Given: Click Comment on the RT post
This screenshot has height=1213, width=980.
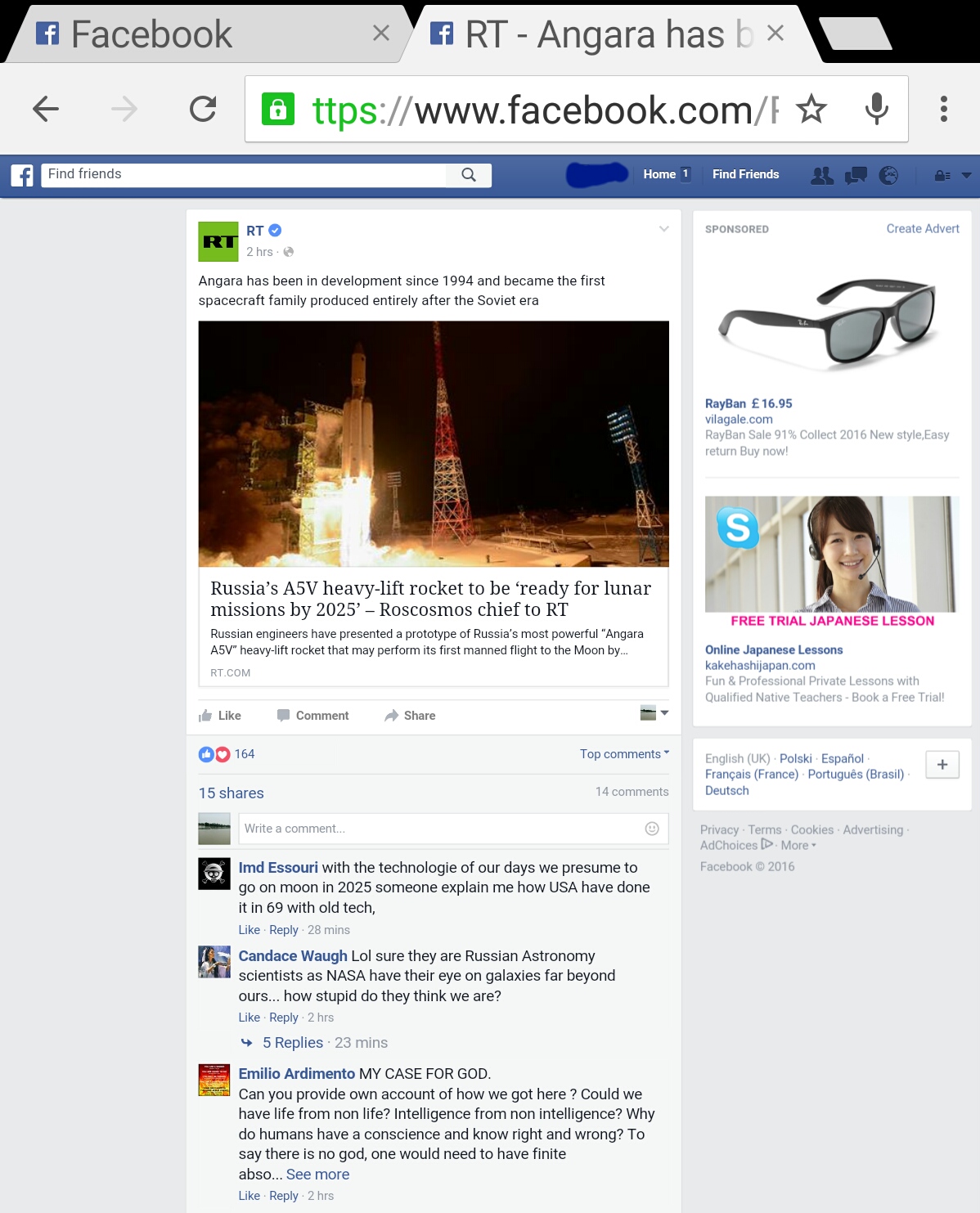Looking at the screenshot, I should 312,716.
